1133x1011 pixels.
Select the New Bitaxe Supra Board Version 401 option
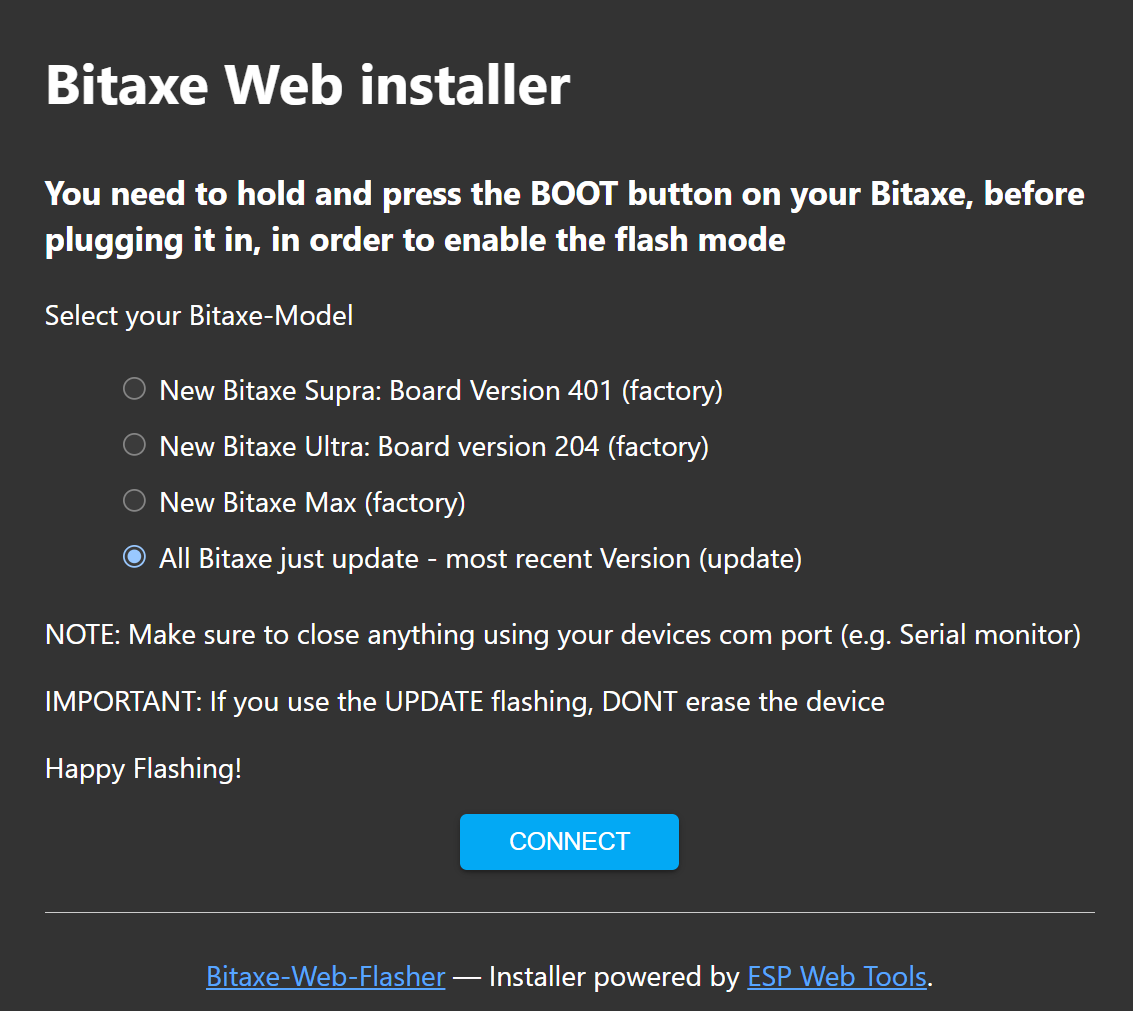coord(134,390)
